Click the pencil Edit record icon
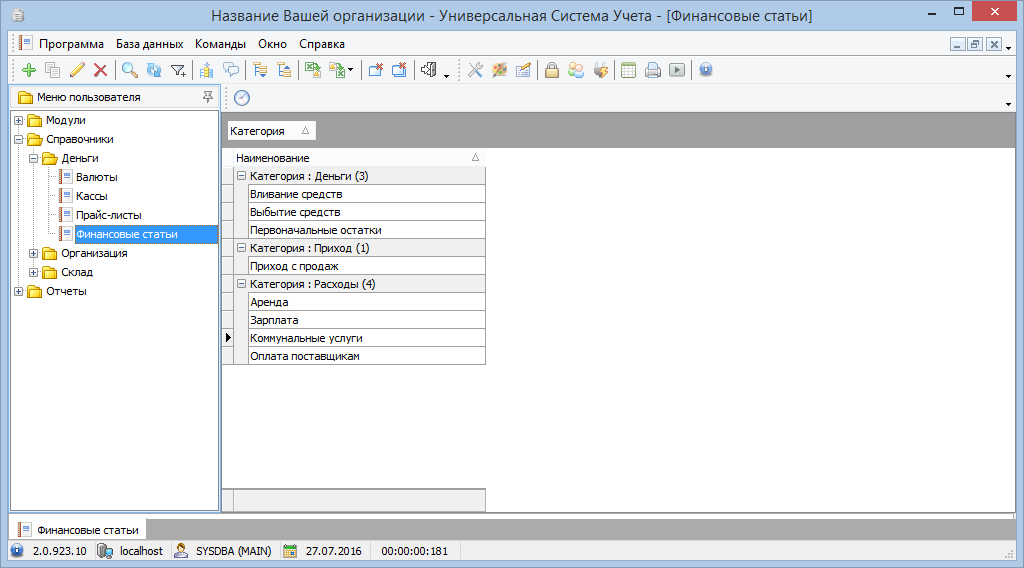This screenshot has width=1024, height=568. click(x=77, y=70)
